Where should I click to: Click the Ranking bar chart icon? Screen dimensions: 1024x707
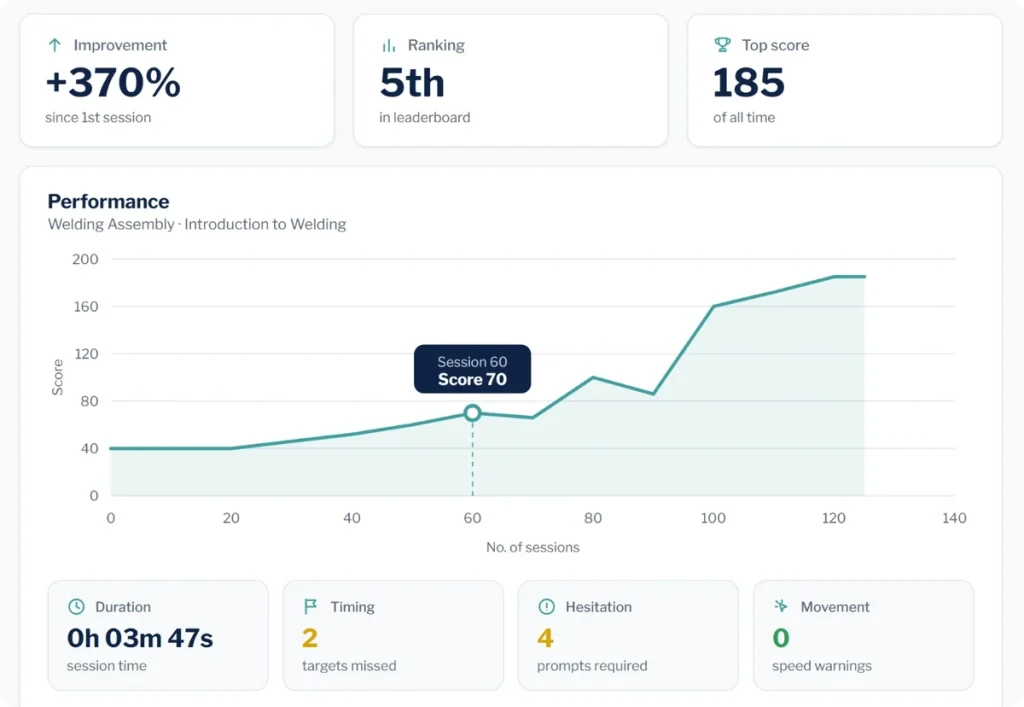point(389,45)
